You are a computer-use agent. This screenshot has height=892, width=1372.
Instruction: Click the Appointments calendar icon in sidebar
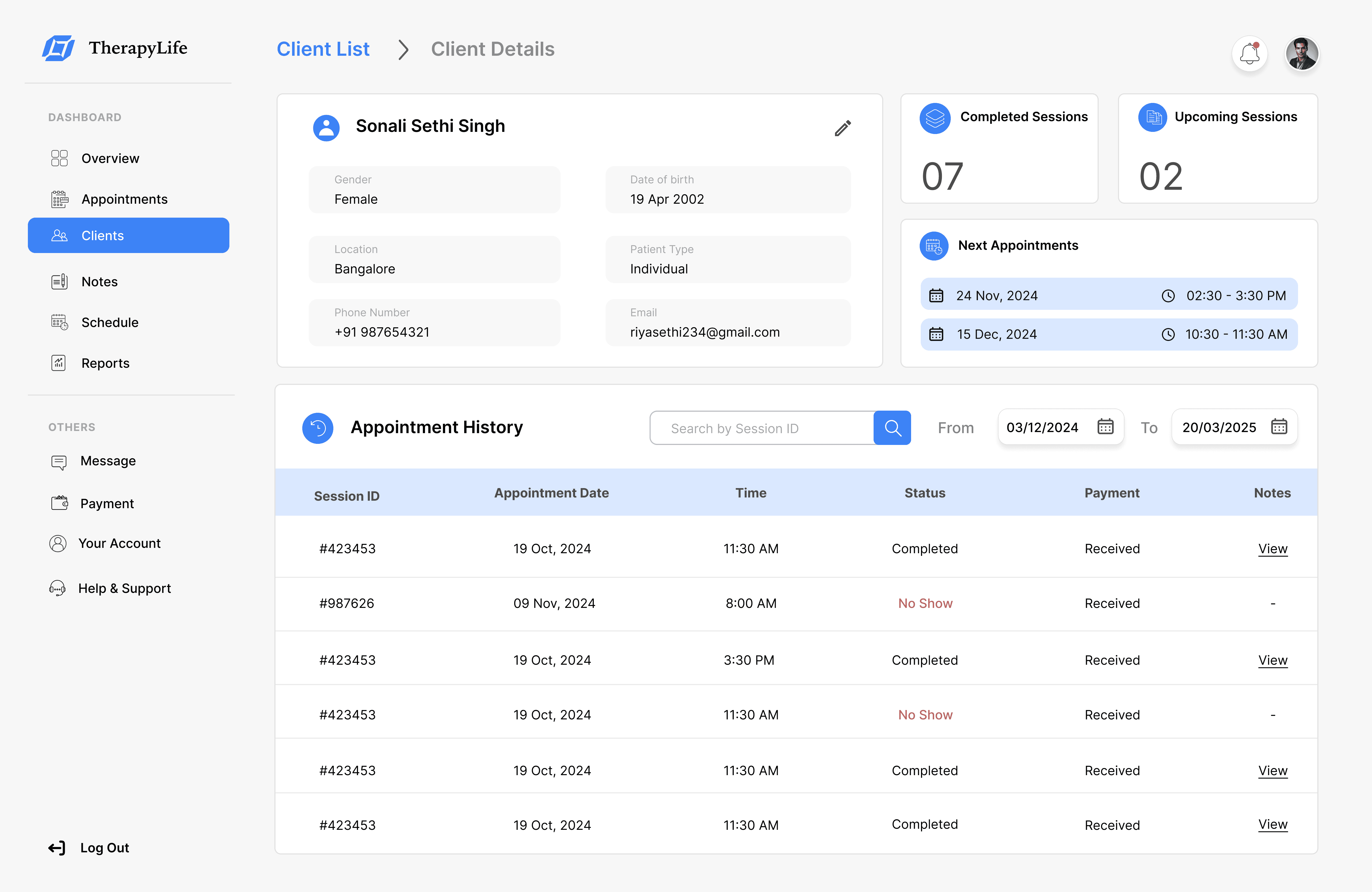click(x=59, y=199)
